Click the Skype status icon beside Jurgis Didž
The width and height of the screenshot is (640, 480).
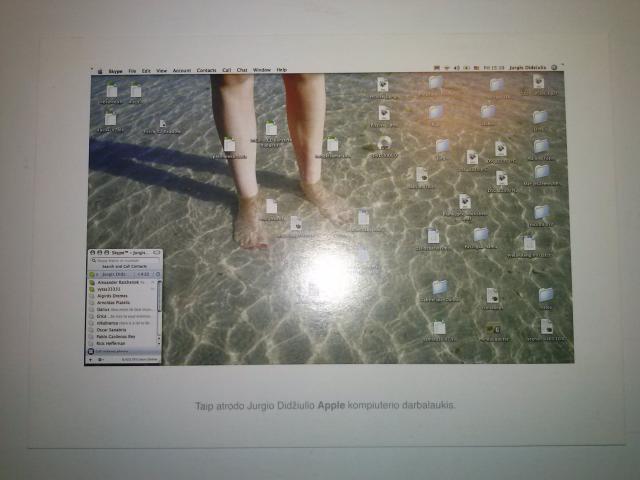pyautogui.click(x=93, y=274)
